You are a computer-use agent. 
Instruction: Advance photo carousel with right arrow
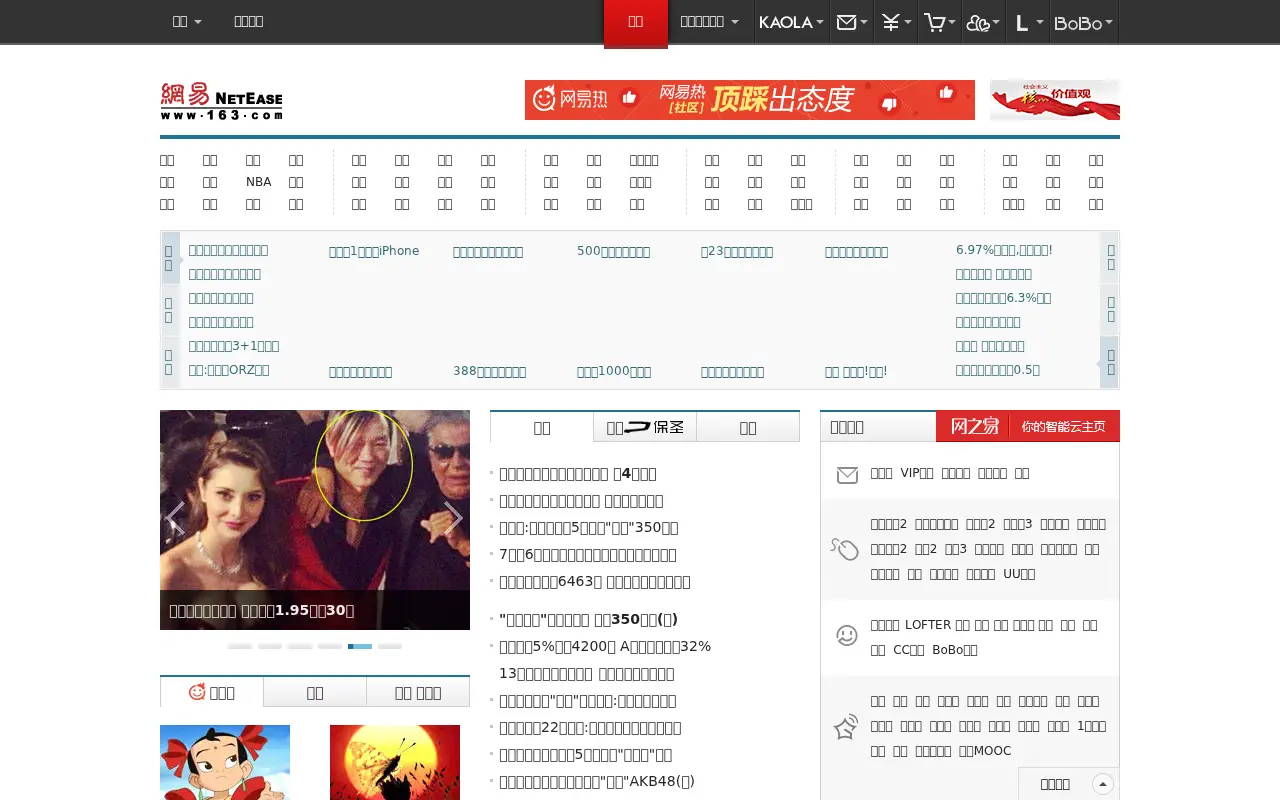click(x=454, y=518)
